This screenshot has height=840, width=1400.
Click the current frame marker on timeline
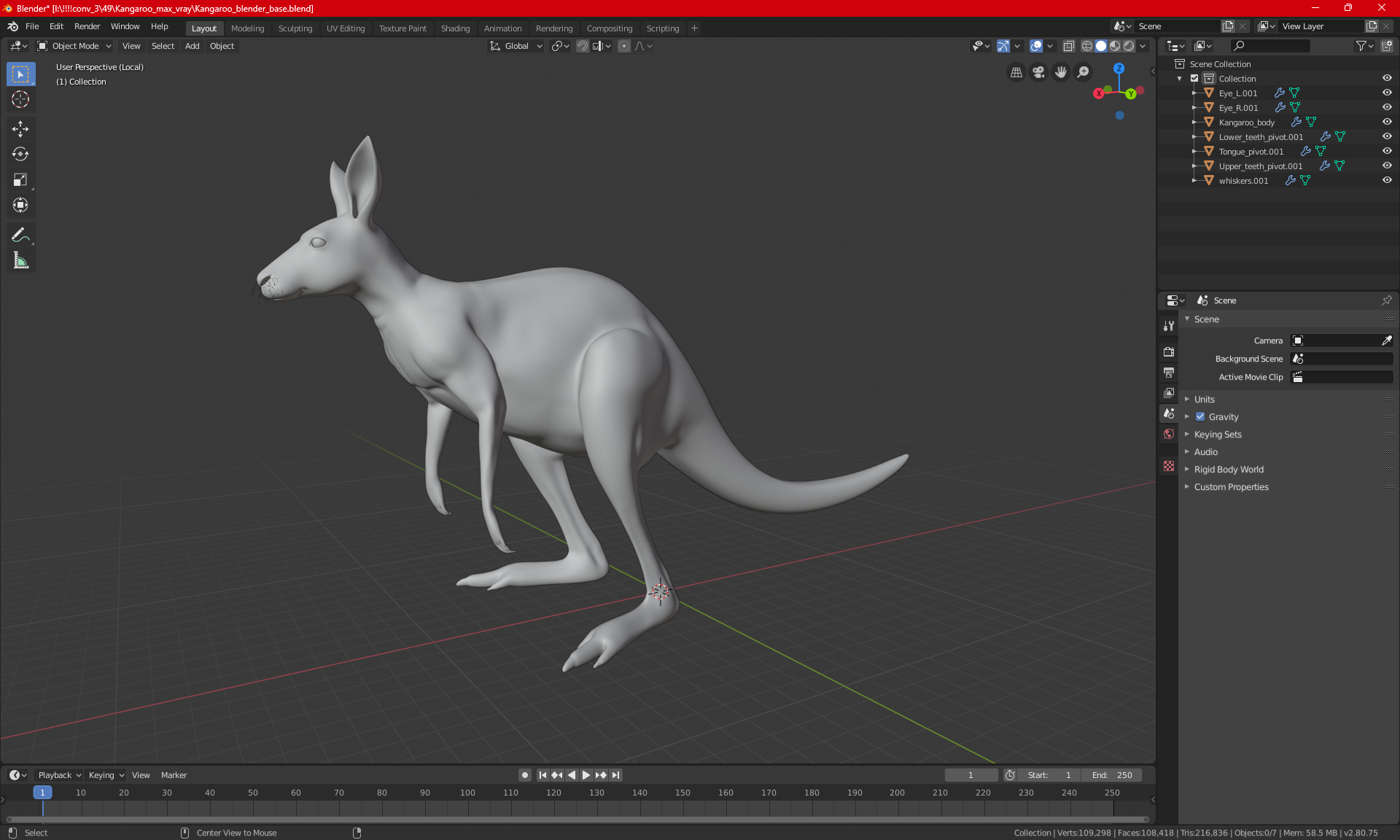42,793
